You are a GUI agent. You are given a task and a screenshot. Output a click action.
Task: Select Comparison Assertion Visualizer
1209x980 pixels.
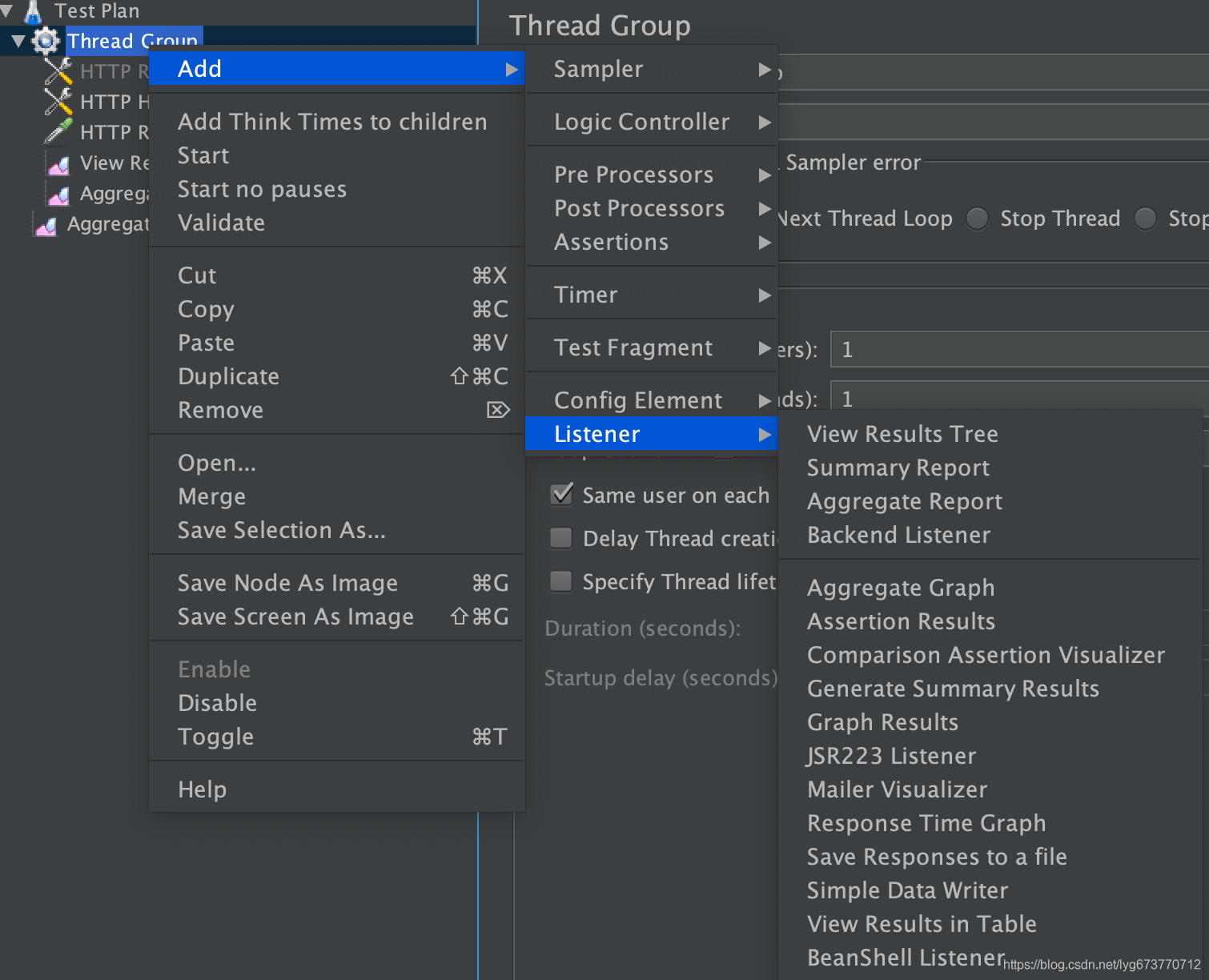click(990, 655)
